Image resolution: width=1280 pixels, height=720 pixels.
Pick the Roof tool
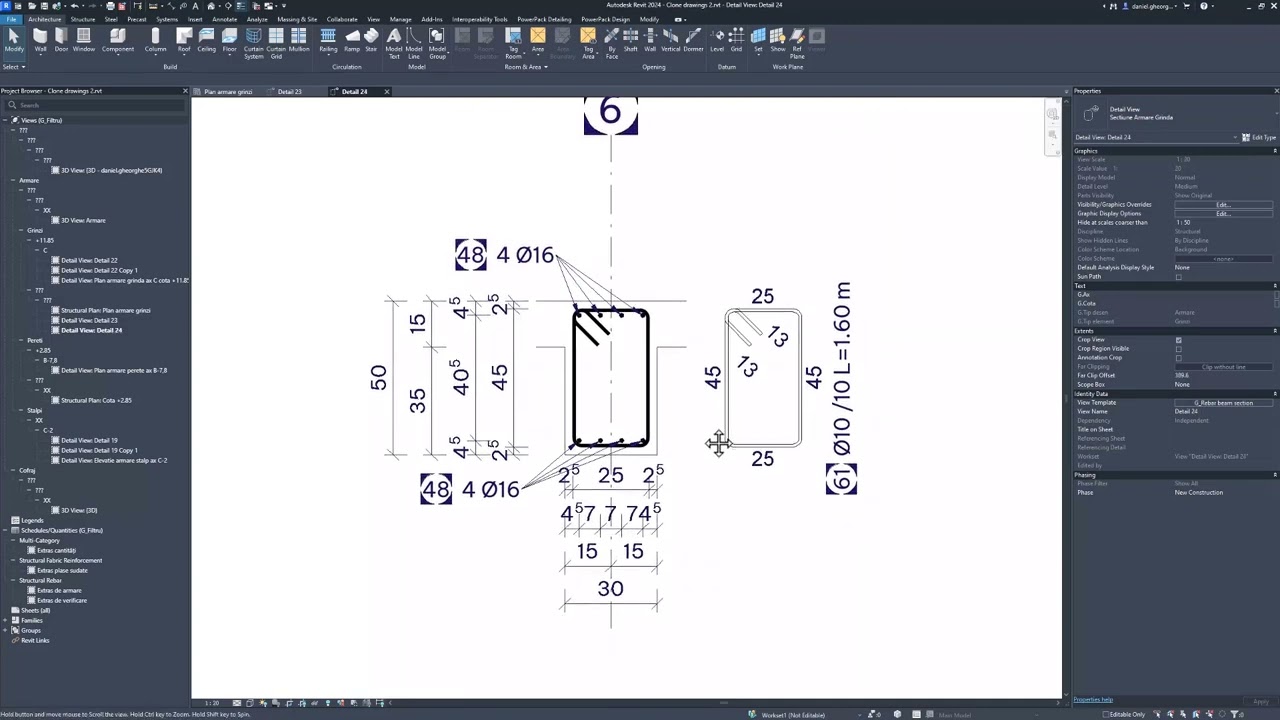184,40
